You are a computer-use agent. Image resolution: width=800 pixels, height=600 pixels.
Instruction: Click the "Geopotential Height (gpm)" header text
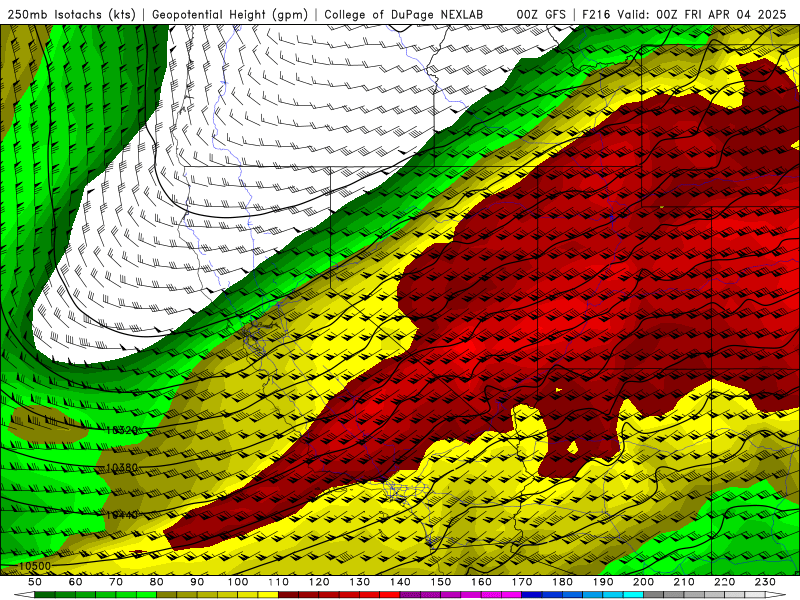point(230,15)
